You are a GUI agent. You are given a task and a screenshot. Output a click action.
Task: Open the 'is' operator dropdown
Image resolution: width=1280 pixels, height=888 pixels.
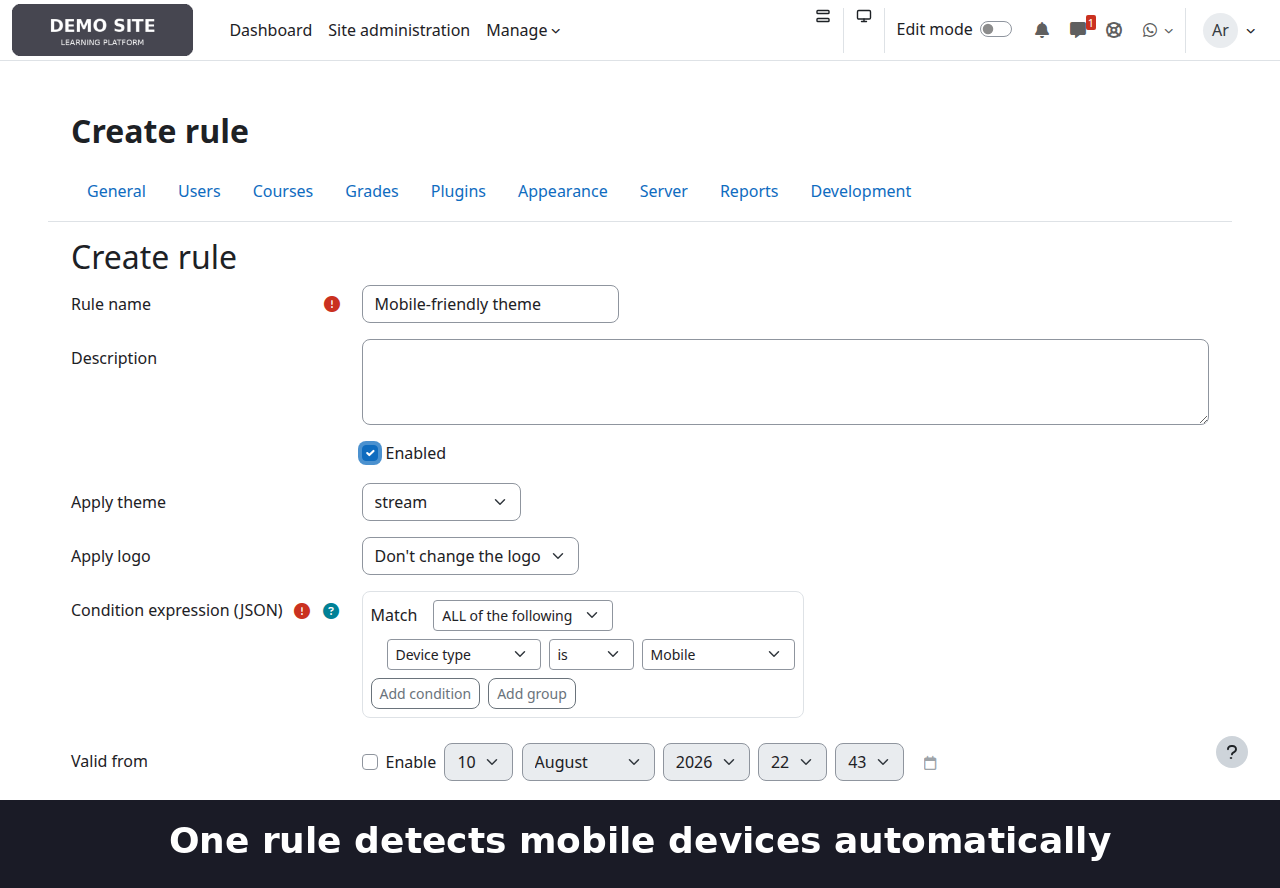591,655
